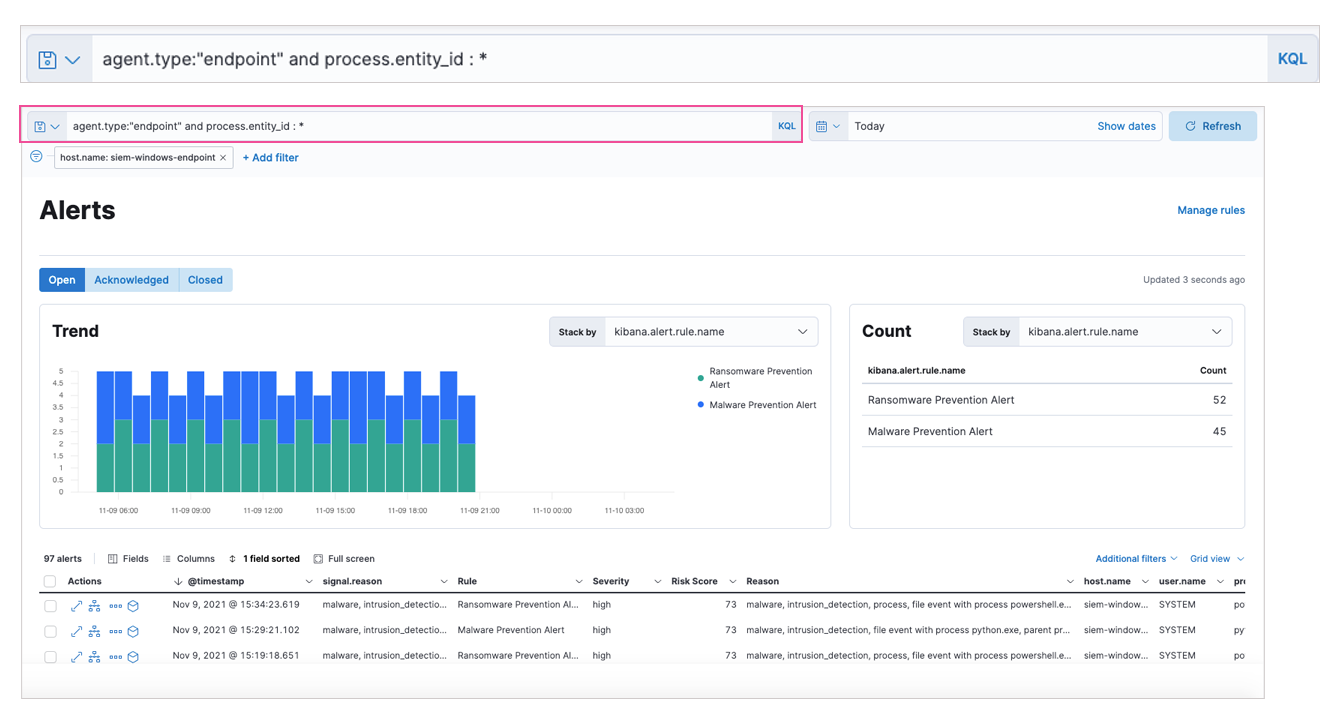Check the checkbox on the first alert row

click(x=49, y=605)
